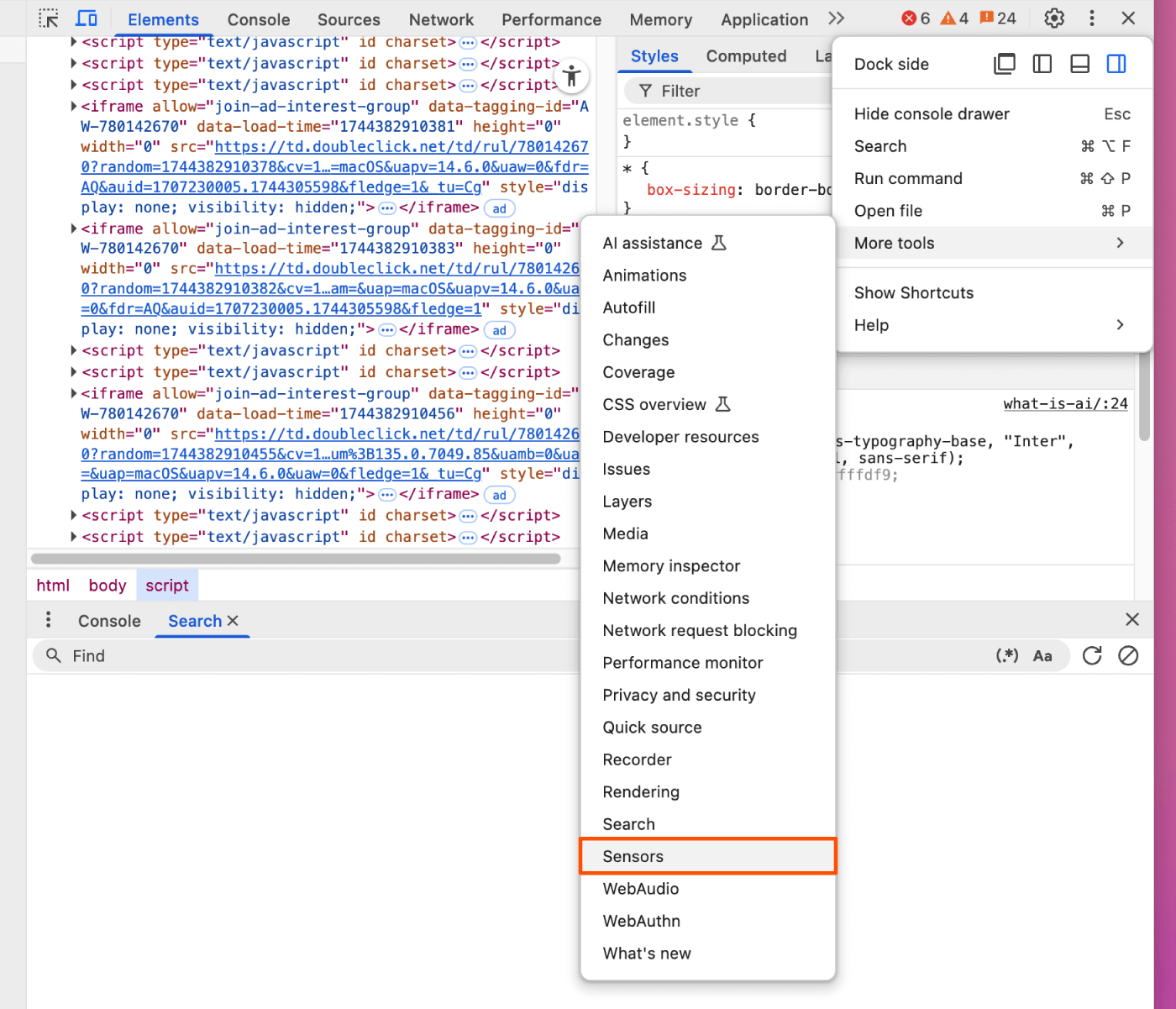Select Show Shortcuts menu item

tap(992, 293)
